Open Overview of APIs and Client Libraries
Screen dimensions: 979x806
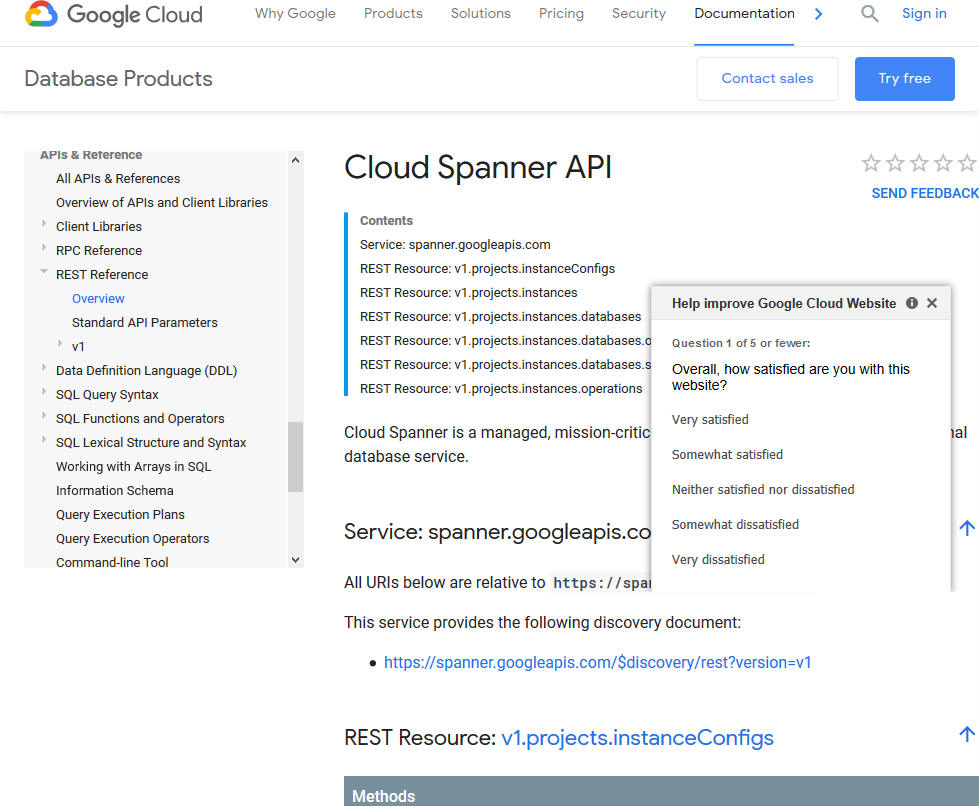(162, 203)
